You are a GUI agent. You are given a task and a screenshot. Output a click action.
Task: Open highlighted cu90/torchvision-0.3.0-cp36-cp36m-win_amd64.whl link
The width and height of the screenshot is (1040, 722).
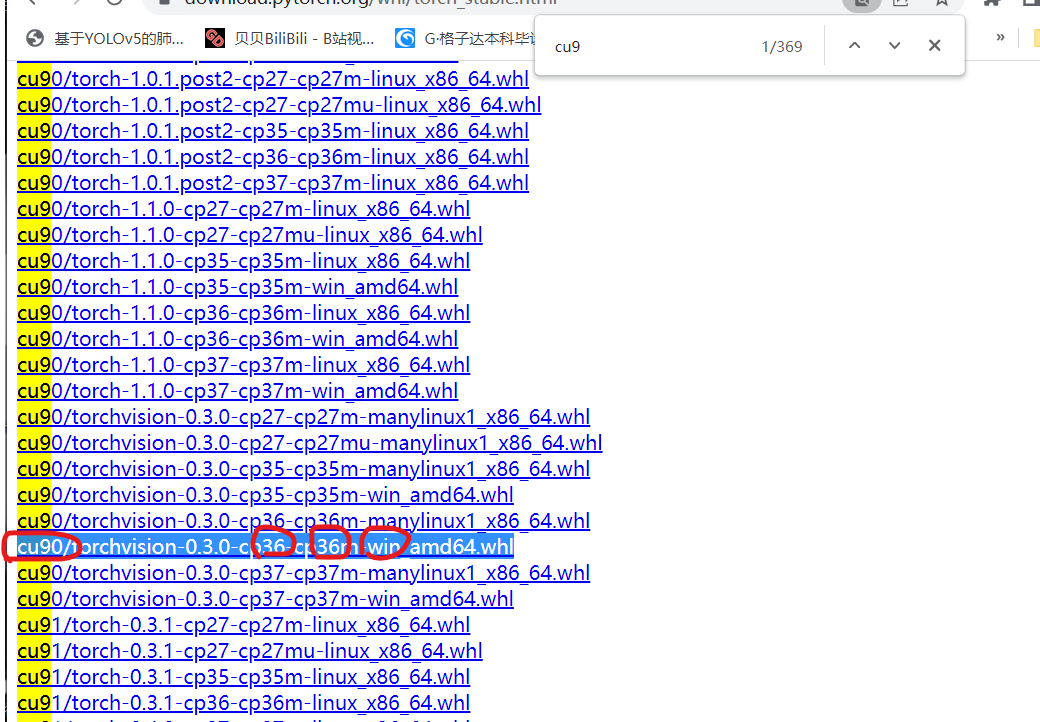tap(265, 546)
